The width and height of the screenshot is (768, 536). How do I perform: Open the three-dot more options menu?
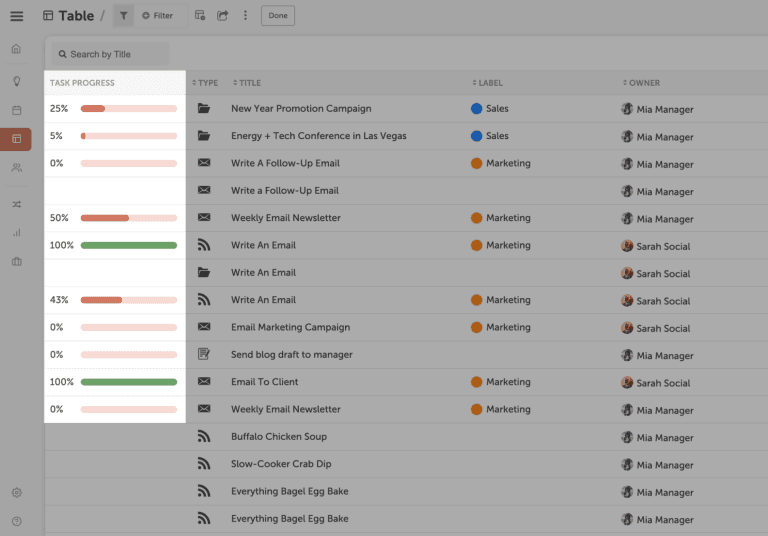pos(245,16)
